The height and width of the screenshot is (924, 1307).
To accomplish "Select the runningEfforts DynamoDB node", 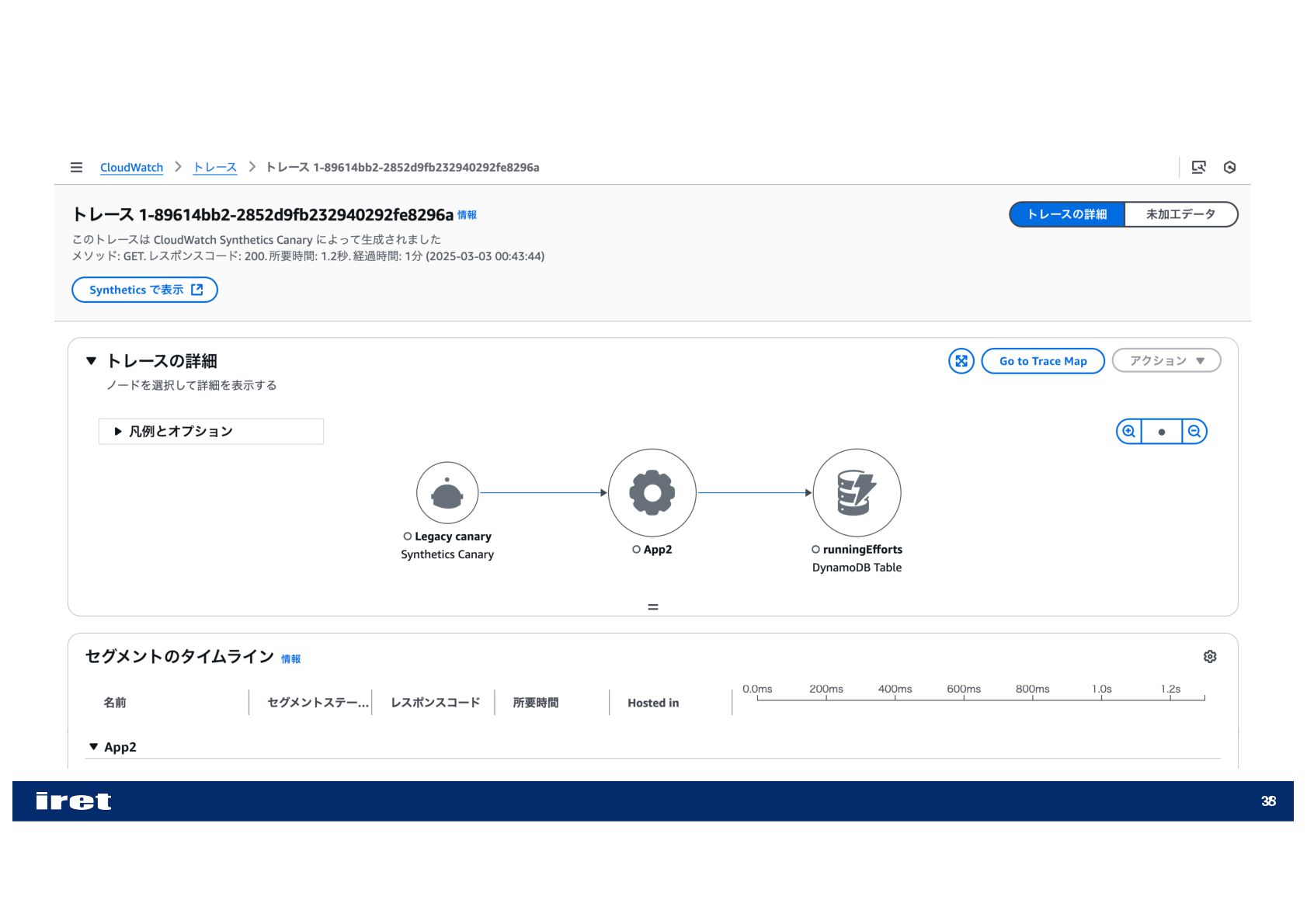I will [857, 493].
